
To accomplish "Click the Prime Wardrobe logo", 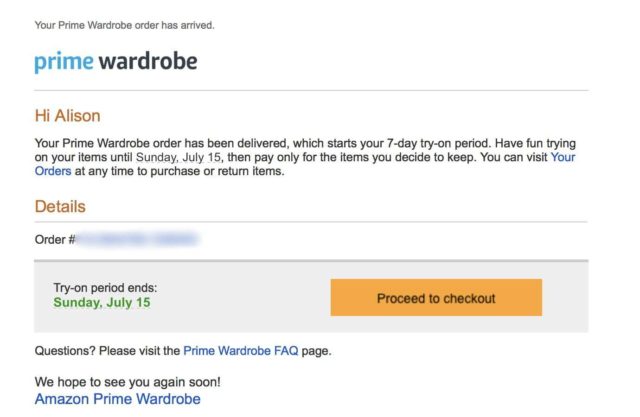I will [116, 62].
